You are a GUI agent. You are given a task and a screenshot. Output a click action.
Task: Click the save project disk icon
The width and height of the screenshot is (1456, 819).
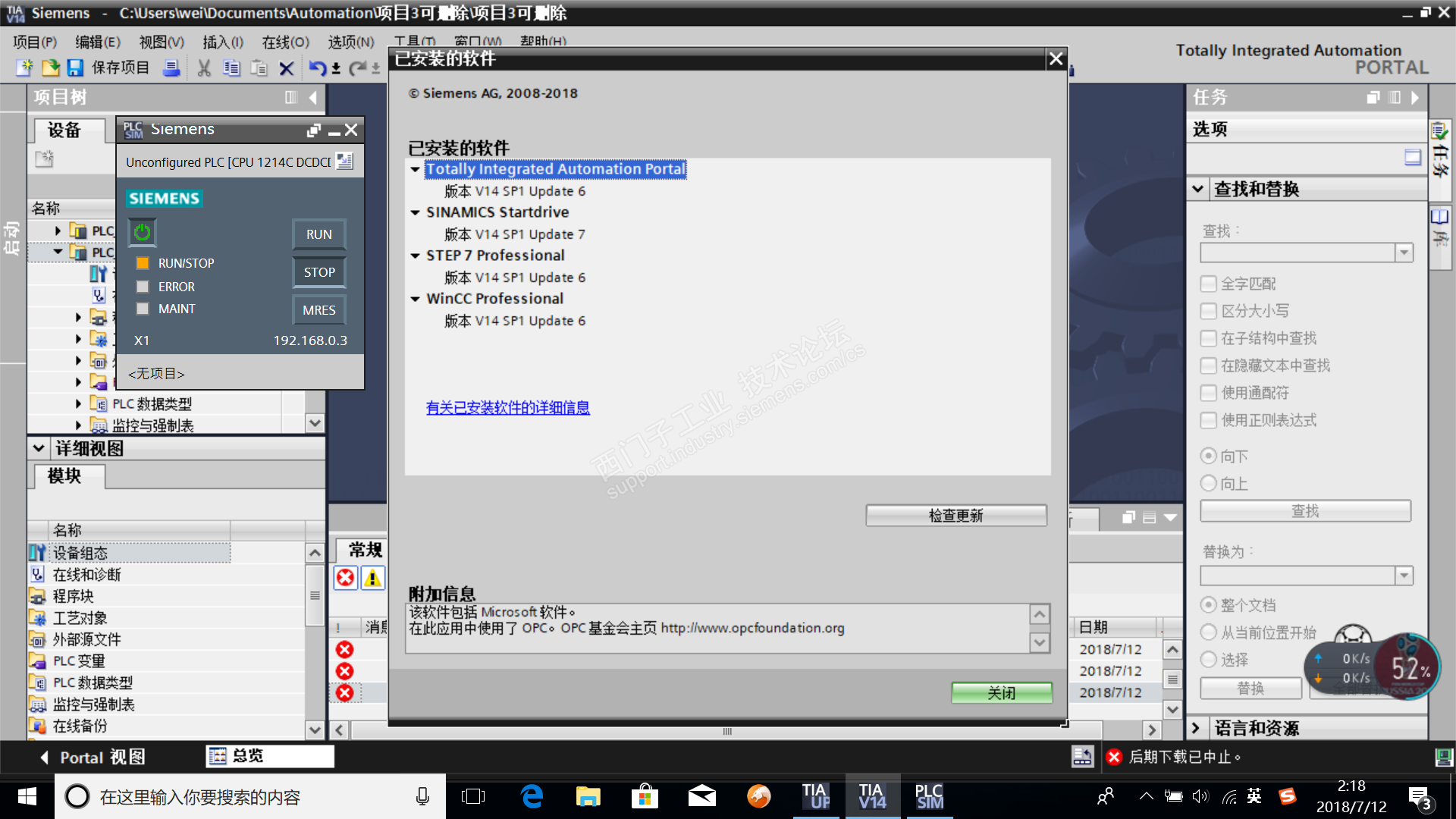[x=74, y=68]
